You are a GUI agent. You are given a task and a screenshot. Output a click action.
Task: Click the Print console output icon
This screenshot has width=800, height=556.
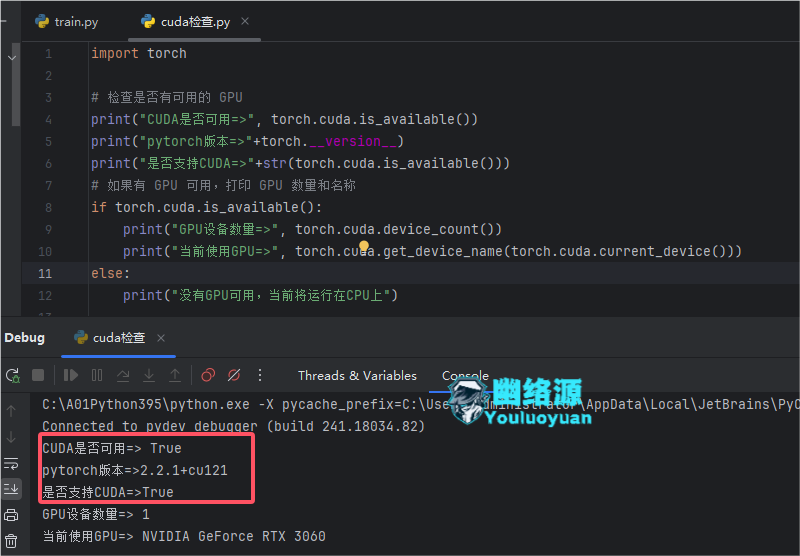coord(11,515)
